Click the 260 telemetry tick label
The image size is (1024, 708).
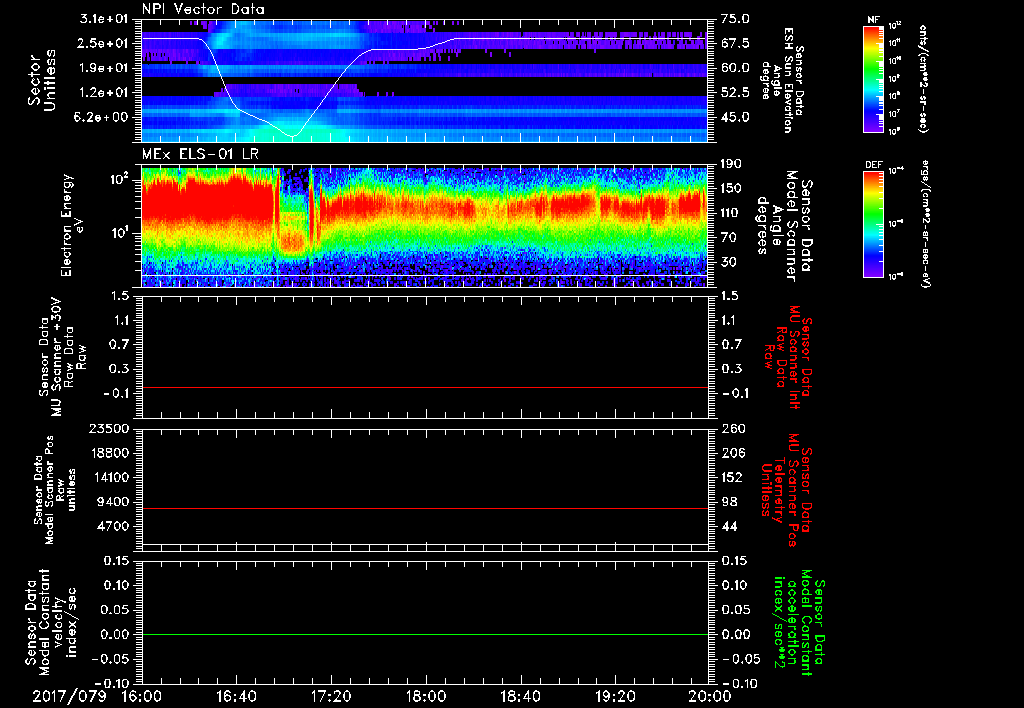[731, 428]
